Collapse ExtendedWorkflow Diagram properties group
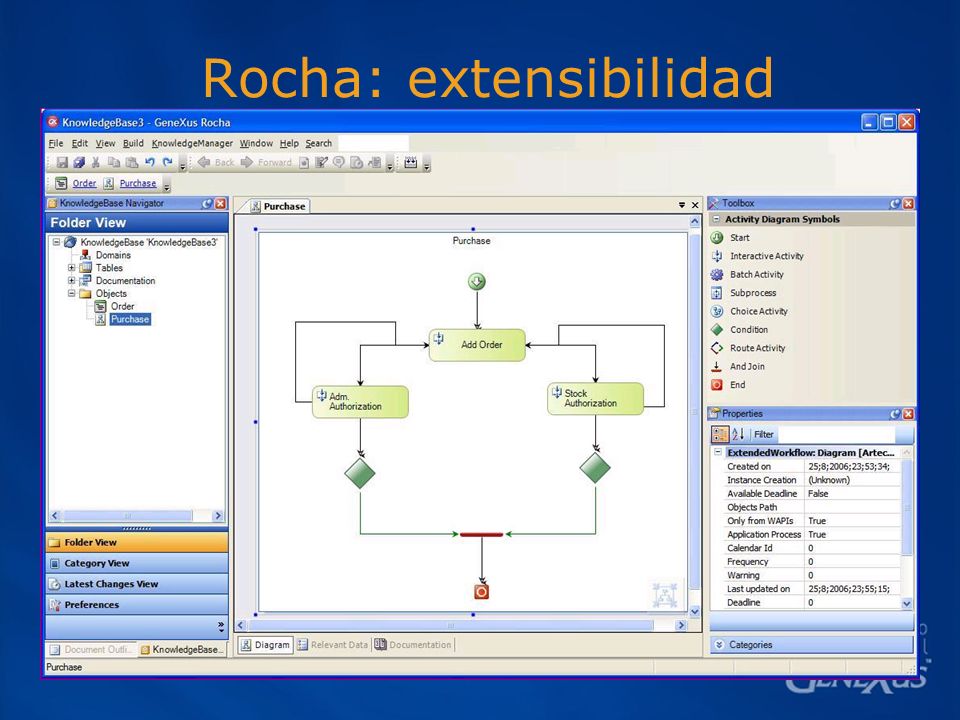Screen dimensions: 960x720 coord(718,452)
